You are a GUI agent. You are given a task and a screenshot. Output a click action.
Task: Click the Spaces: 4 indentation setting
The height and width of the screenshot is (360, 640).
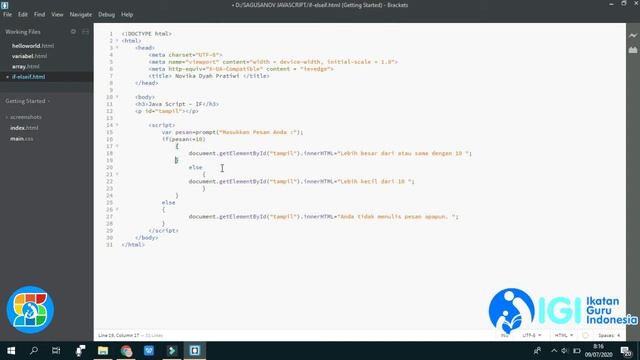point(609,335)
